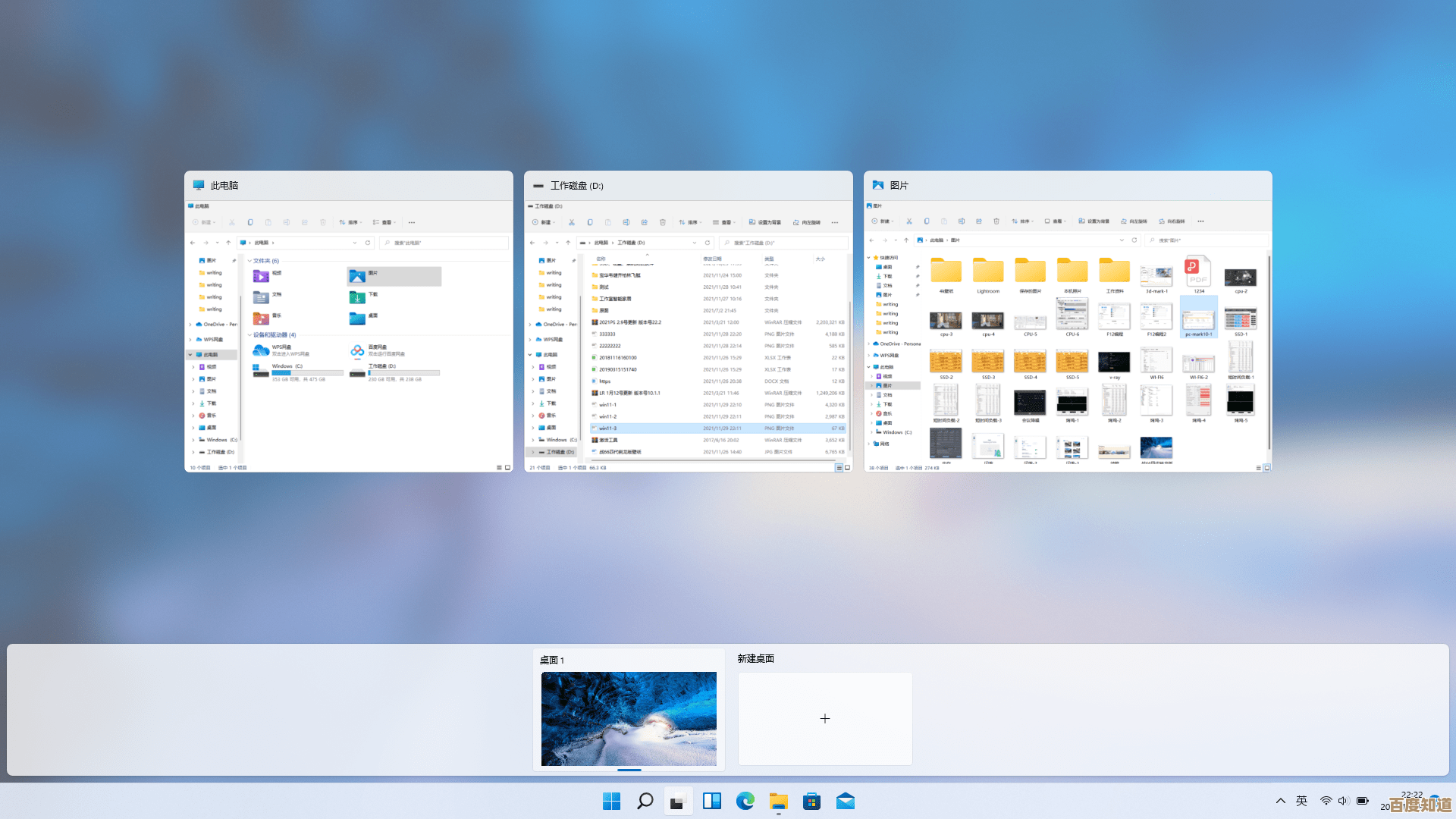This screenshot has height=819, width=1456.
Task: Launch Microsoft Edge from taskbar
Action: (745, 801)
